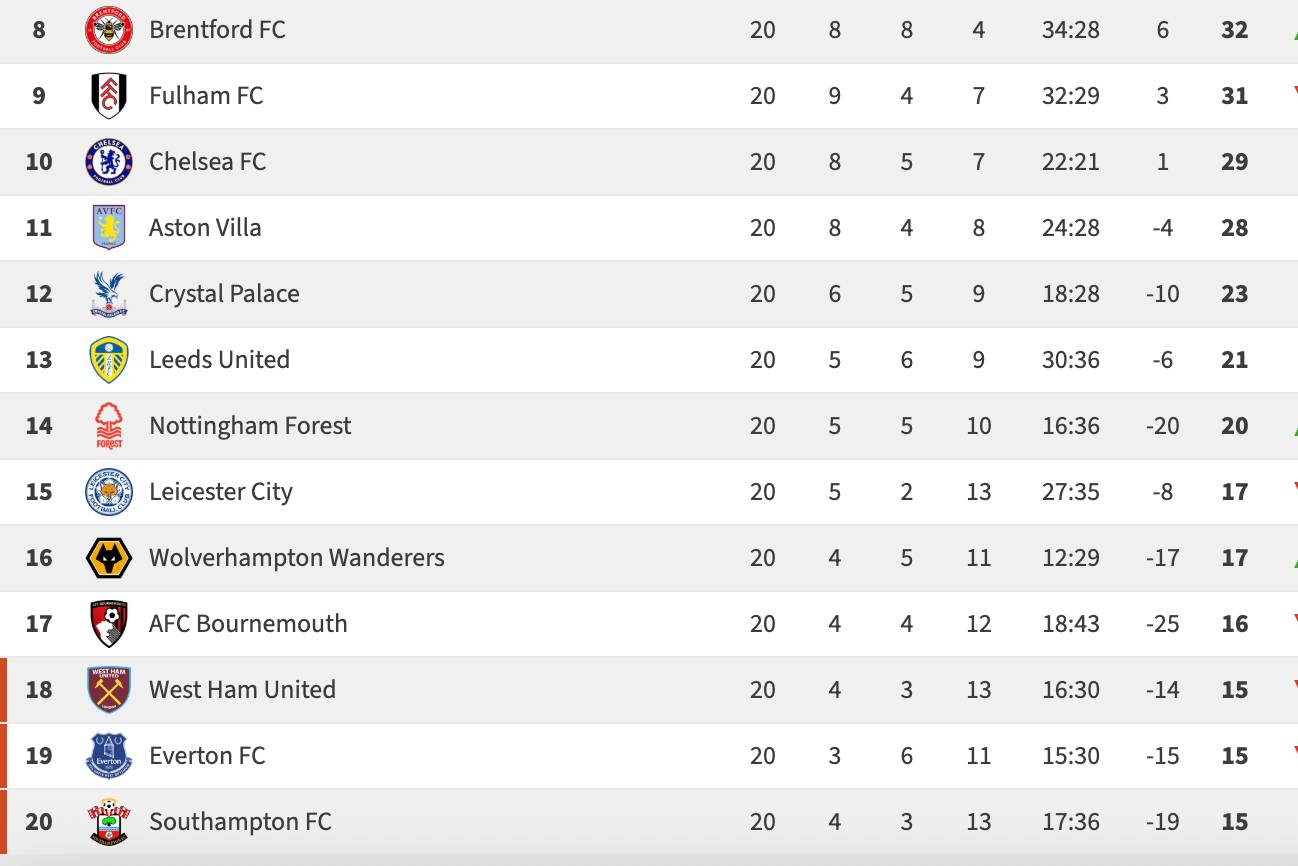This screenshot has height=866, width=1298.
Task: Click the Everton FC club crest
Action: point(108,756)
